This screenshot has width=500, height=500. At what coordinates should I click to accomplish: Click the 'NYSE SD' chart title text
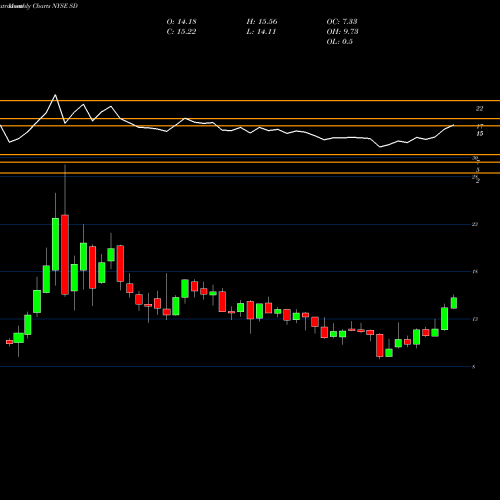(65, 6)
